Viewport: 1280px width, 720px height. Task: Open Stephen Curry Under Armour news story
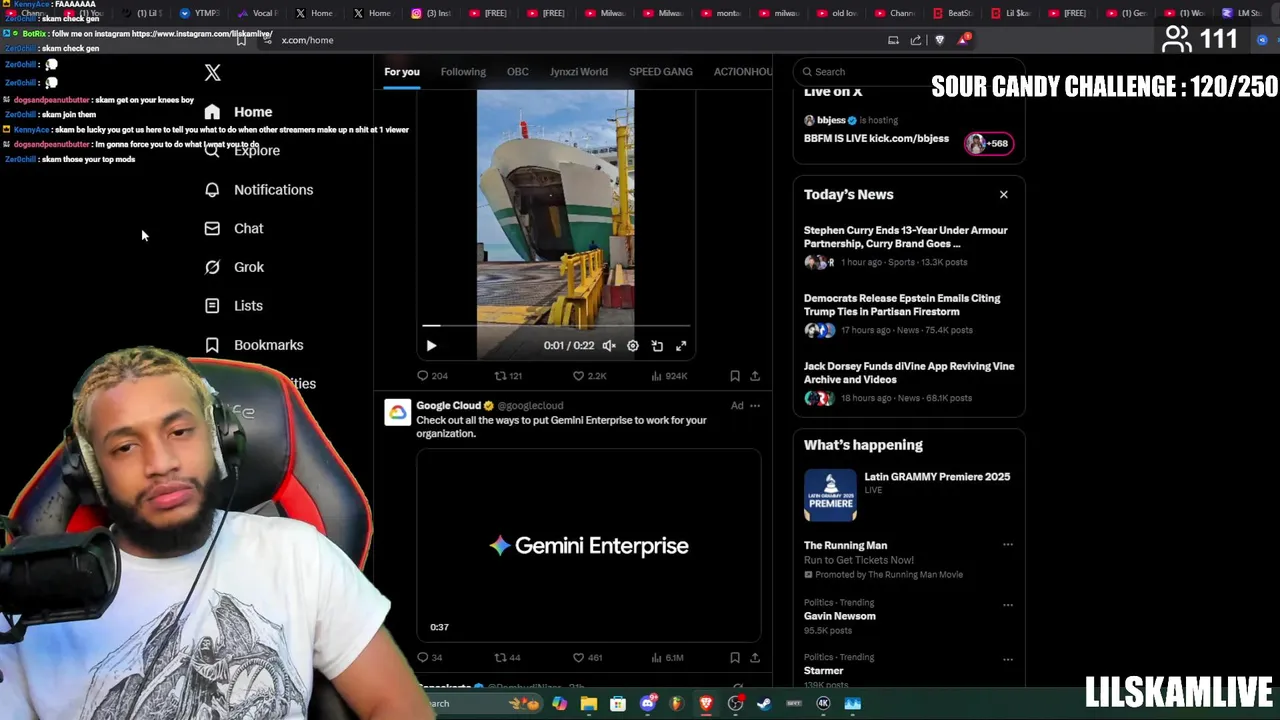coord(909,248)
